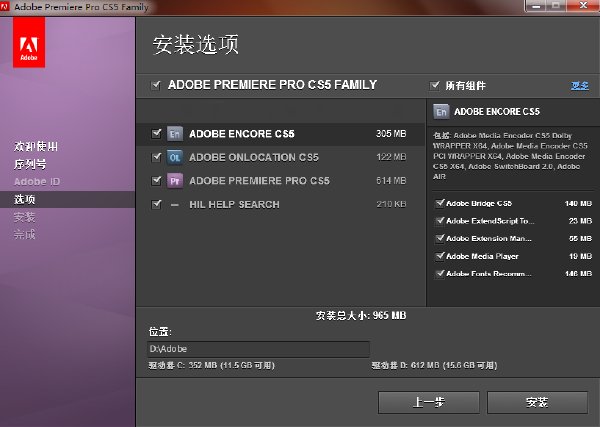Image resolution: width=600 pixels, height=427 pixels.
Task: Select the ADOBE ONLOCATION CS5 row label
Action: (254, 157)
